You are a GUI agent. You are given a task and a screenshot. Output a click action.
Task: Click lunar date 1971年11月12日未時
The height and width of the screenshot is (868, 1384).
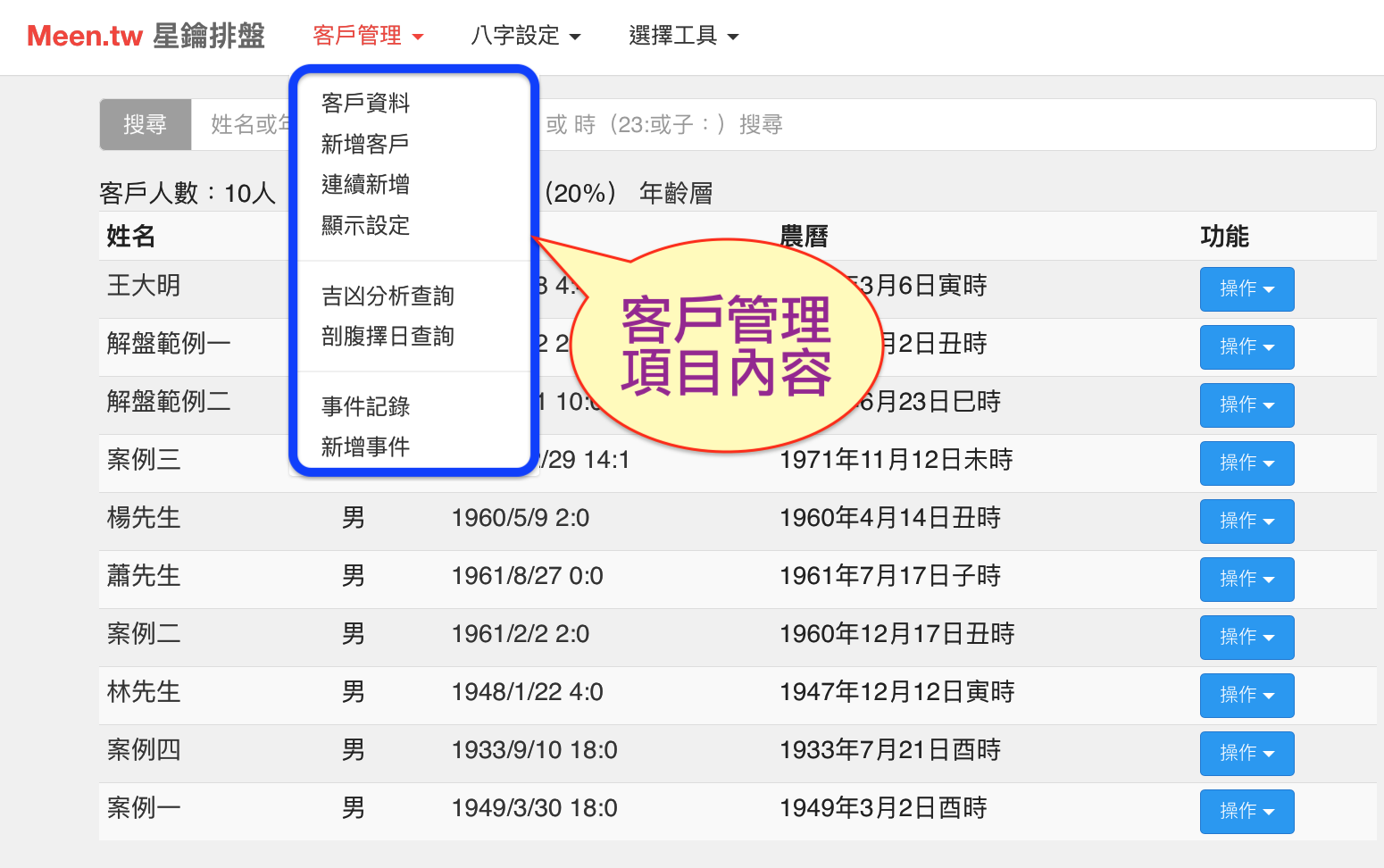pos(896,460)
